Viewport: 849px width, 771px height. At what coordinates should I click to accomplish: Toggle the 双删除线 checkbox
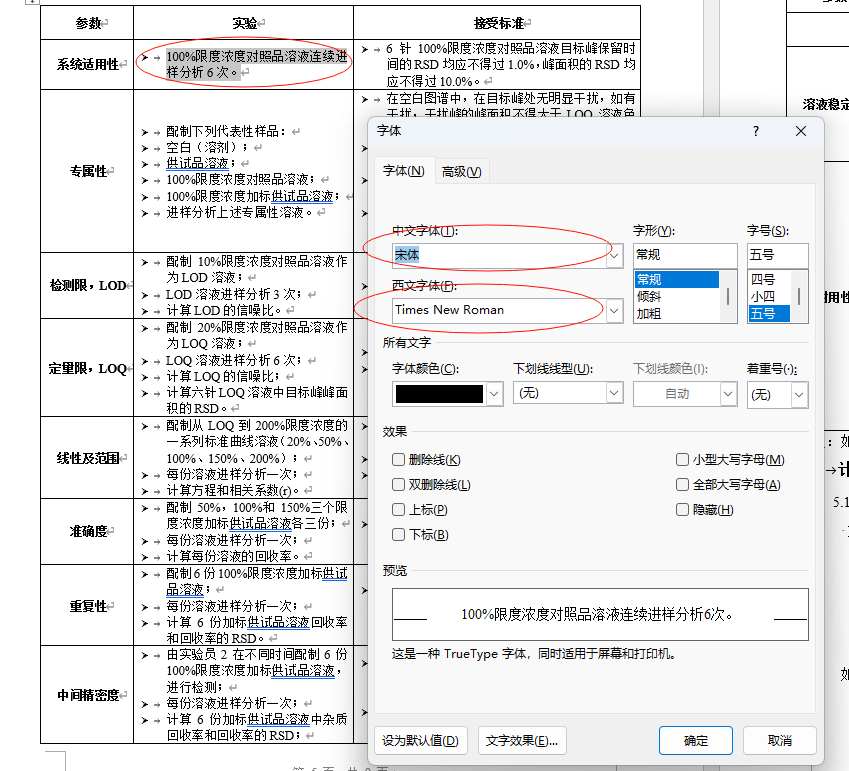[399, 485]
